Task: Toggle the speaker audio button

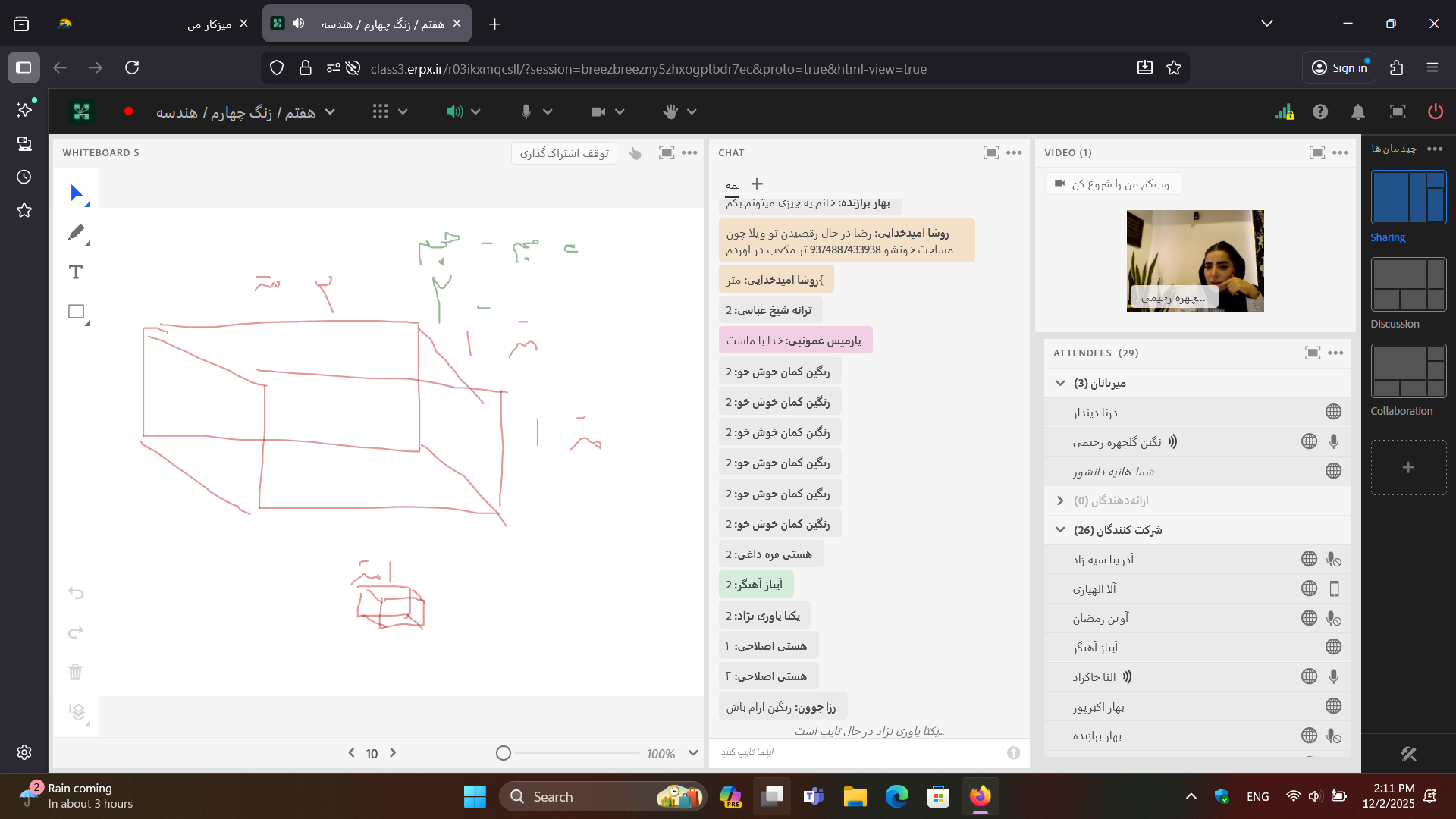Action: coord(453,112)
